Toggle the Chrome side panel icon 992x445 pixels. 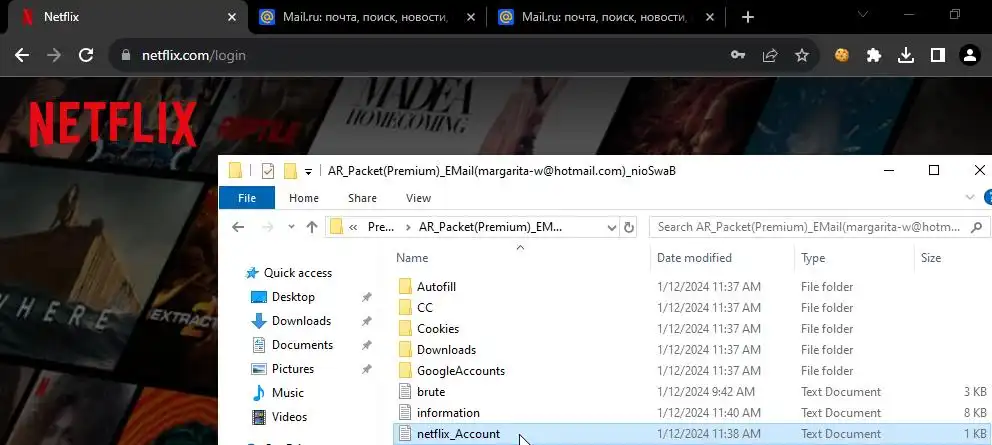click(x=938, y=56)
